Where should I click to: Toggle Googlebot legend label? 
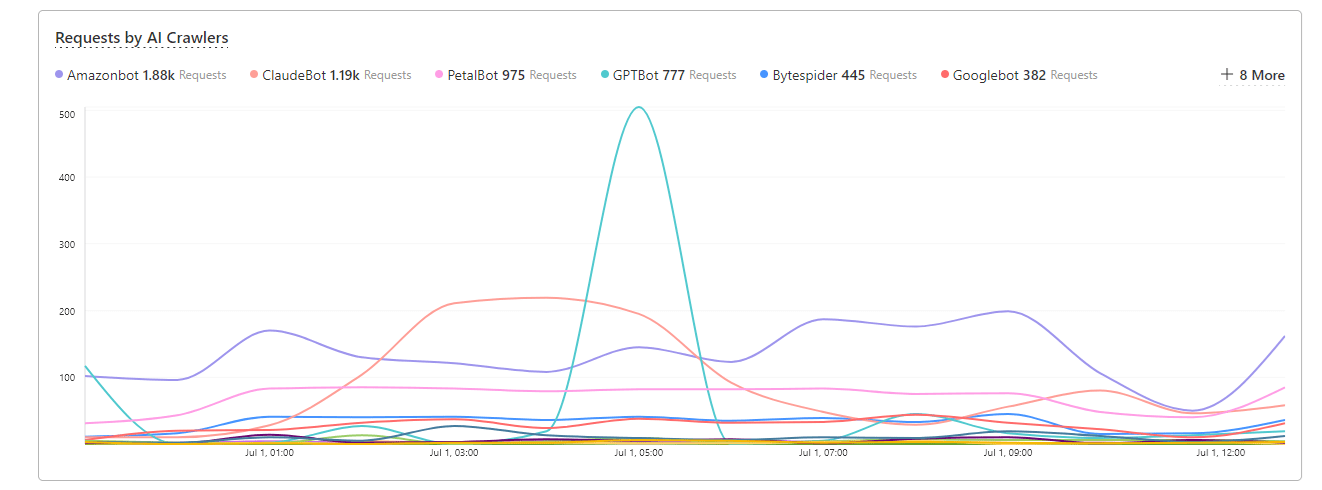click(985, 75)
